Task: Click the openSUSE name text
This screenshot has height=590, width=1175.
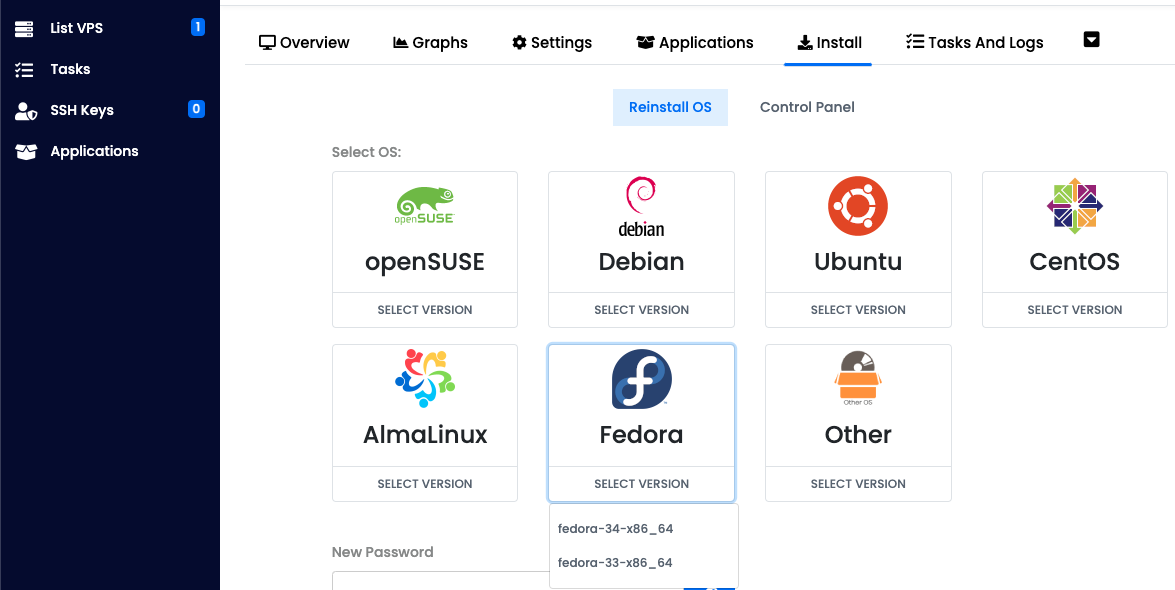Action: [425, 262]
